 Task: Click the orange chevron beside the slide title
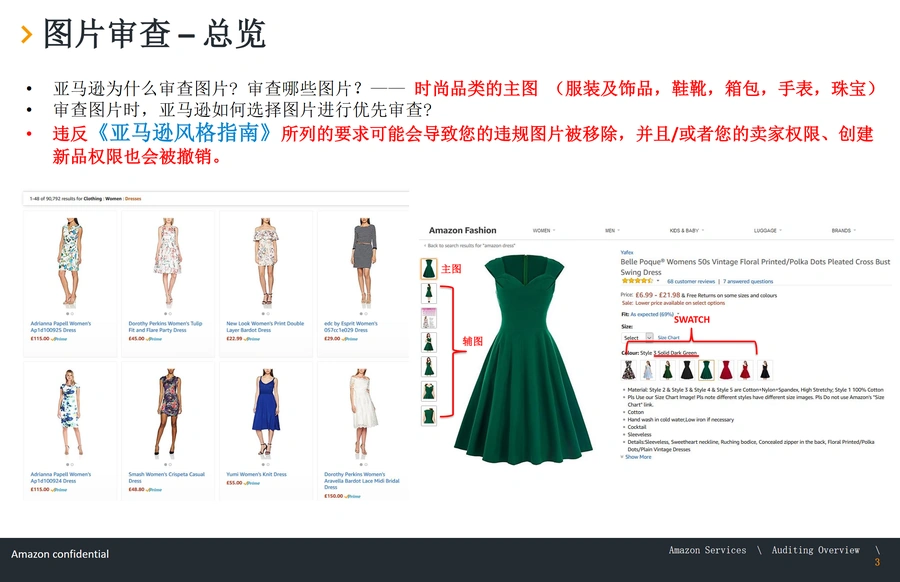click(26, 34)
